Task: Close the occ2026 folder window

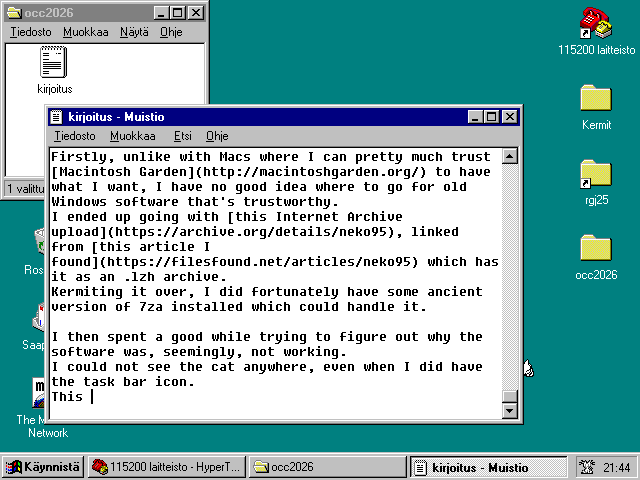Action: 196,13
